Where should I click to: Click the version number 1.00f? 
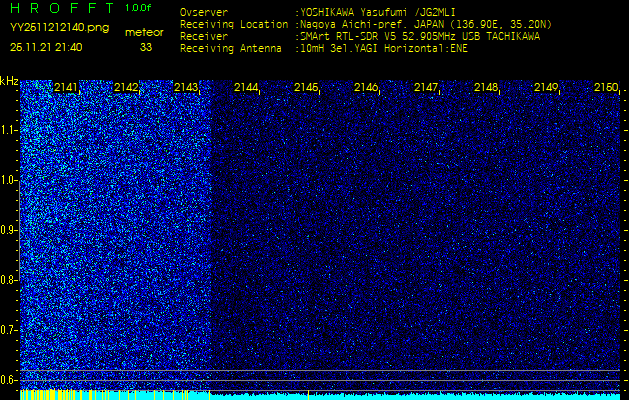(x=138, y=8)
